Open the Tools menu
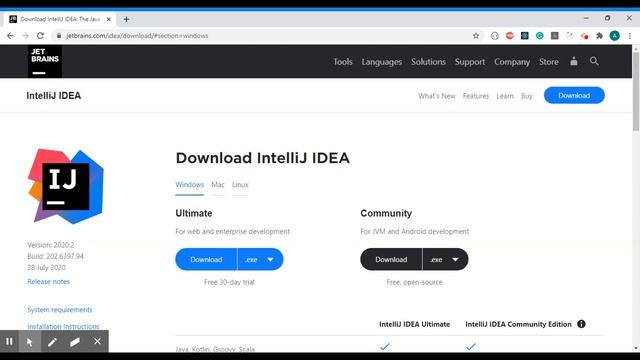The height and width of the screenshot is (360, 640). pyautogui.click(x=342, y=62)
